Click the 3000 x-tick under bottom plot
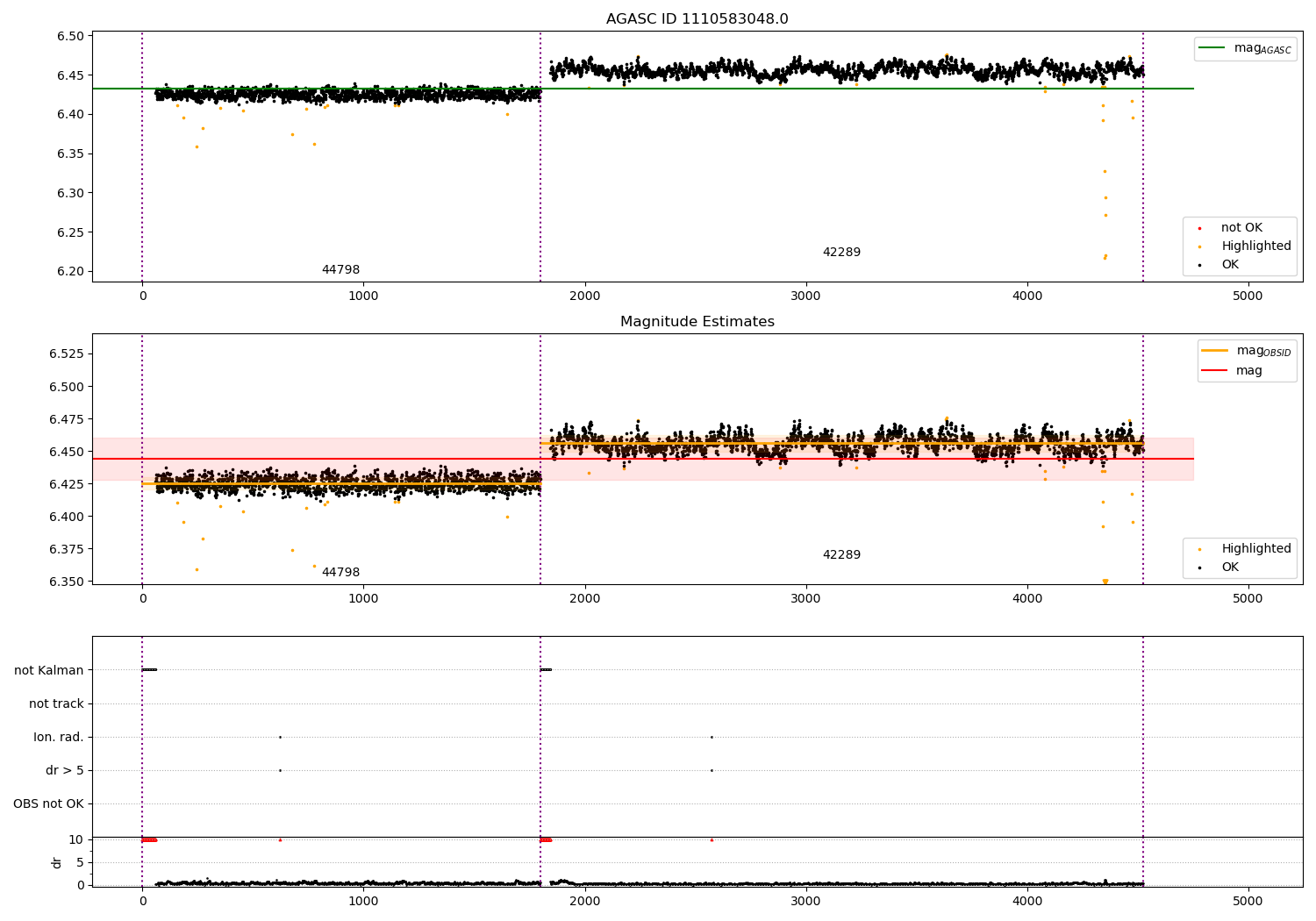 pos(805,901)
